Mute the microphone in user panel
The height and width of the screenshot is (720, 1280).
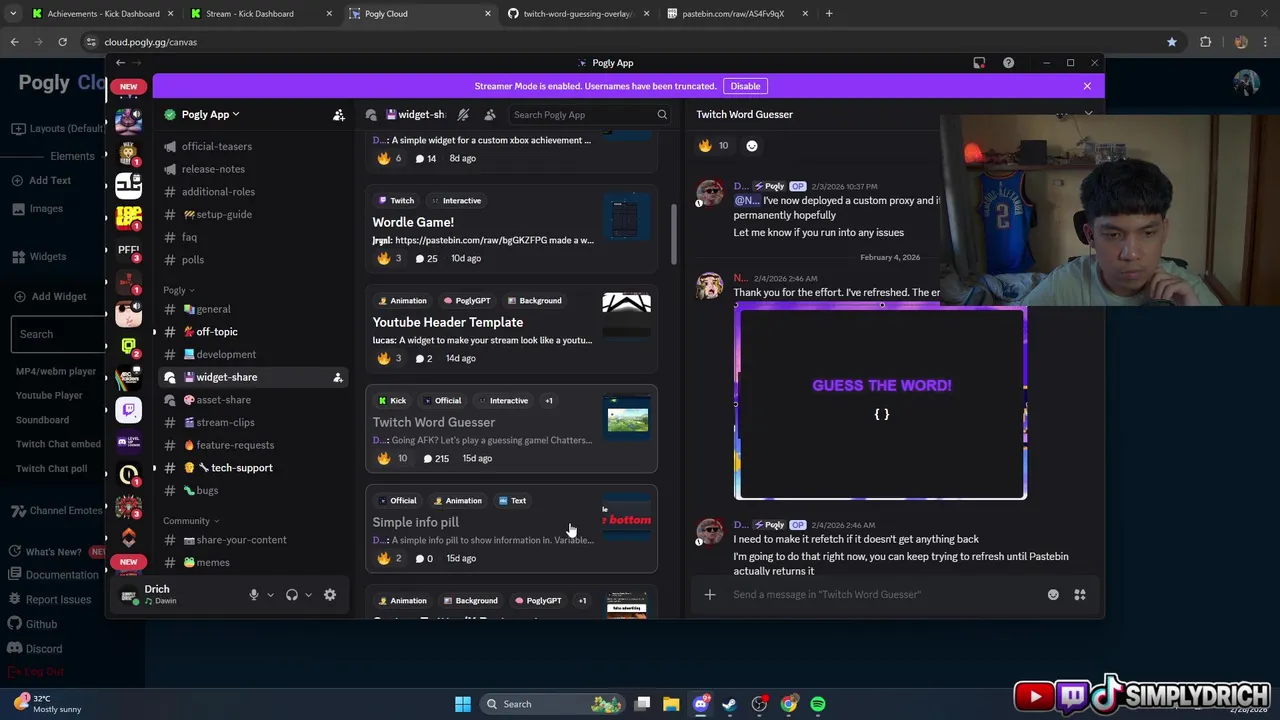(254, 595)
